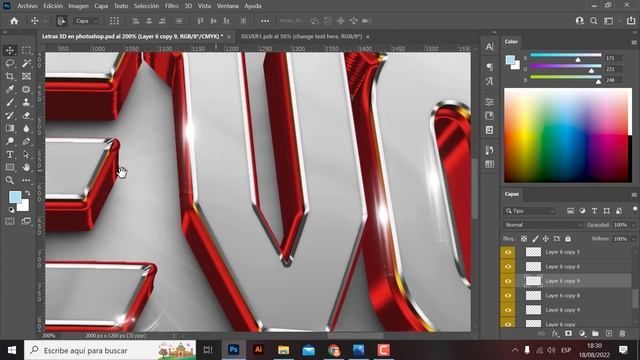Select the Horizontal Type tool
The width and height of the screenshot is (640, 360).
(x=10, y=154)
